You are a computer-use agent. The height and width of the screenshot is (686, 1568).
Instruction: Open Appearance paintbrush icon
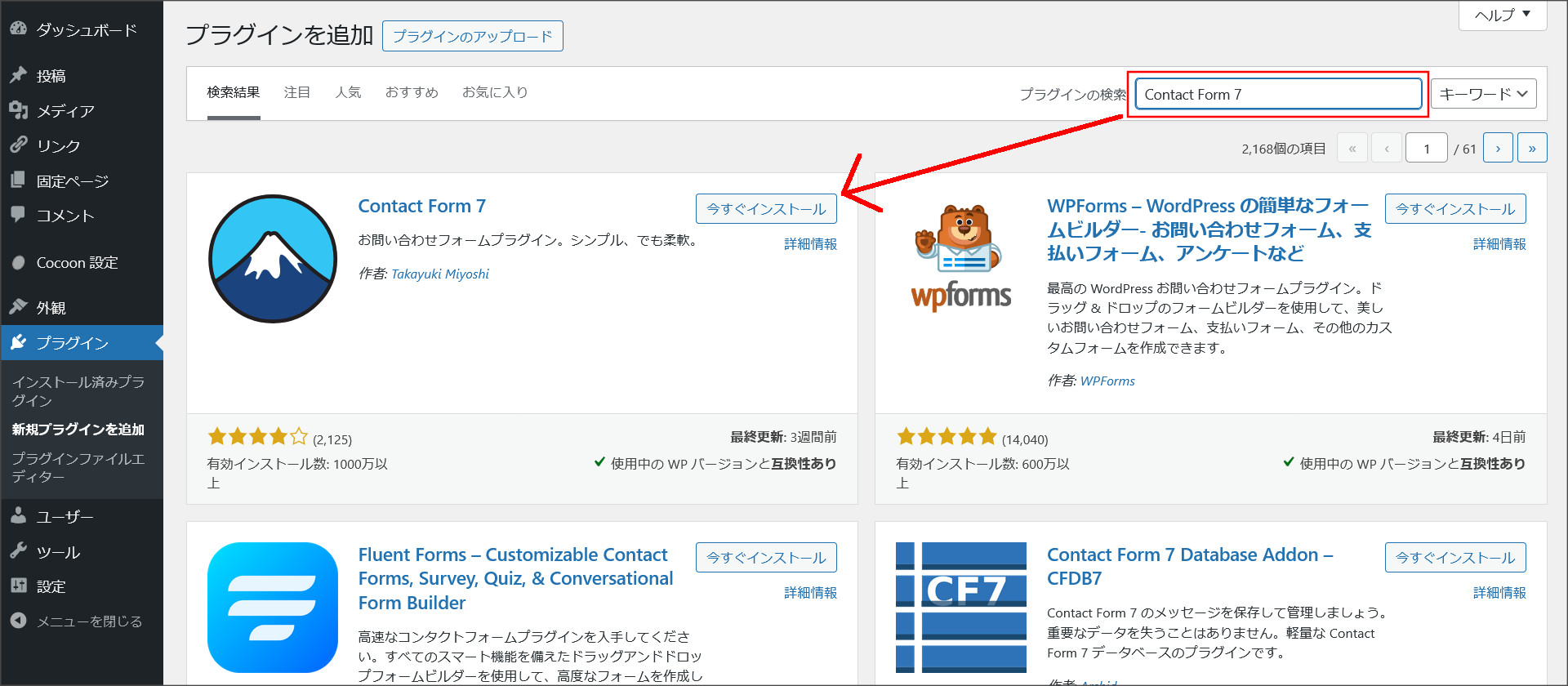point(19,307)
